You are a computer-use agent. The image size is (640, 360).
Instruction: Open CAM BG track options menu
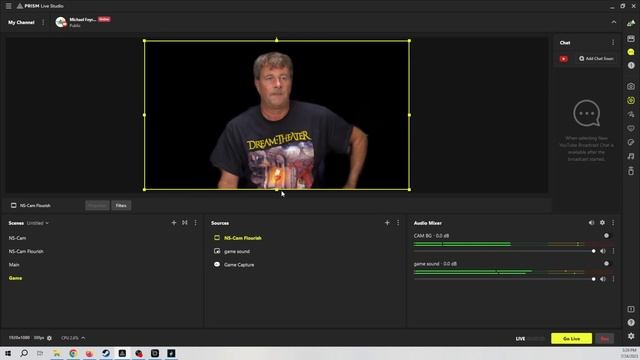point(613,251)
